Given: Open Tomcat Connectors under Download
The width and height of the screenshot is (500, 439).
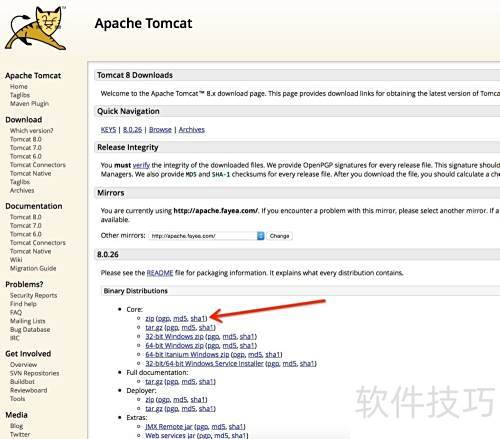Looking at the screenshot, I should (x=38, y=165).
